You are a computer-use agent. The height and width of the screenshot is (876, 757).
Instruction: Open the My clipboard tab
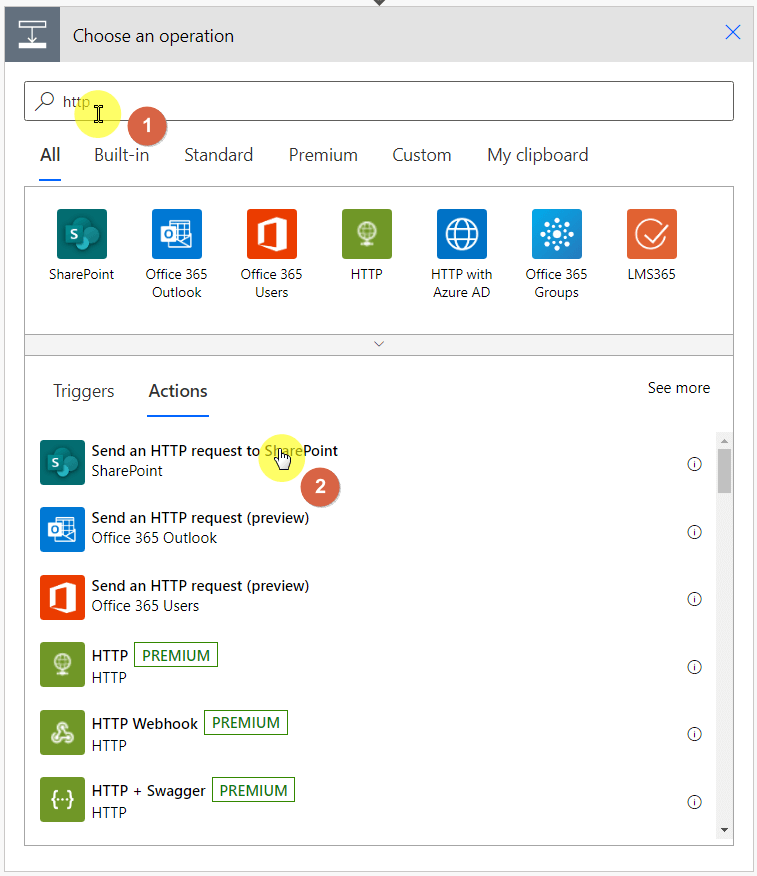[x=537, y=155]
